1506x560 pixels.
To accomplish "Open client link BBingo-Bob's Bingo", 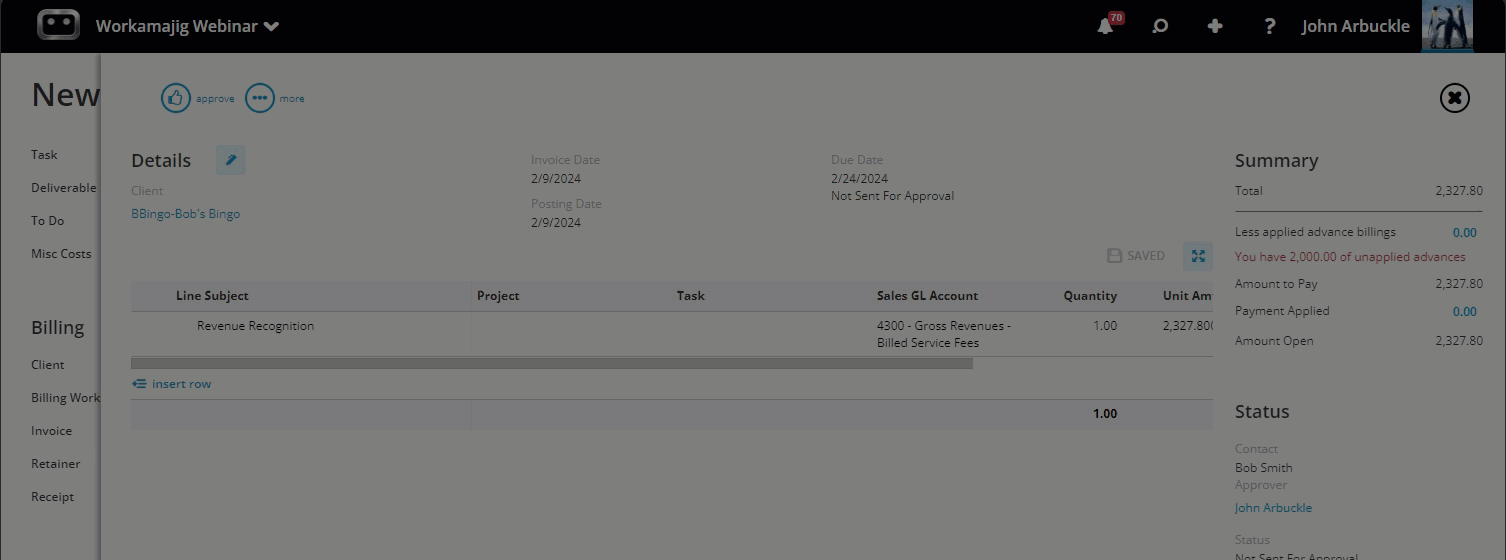I will point(186,213).
